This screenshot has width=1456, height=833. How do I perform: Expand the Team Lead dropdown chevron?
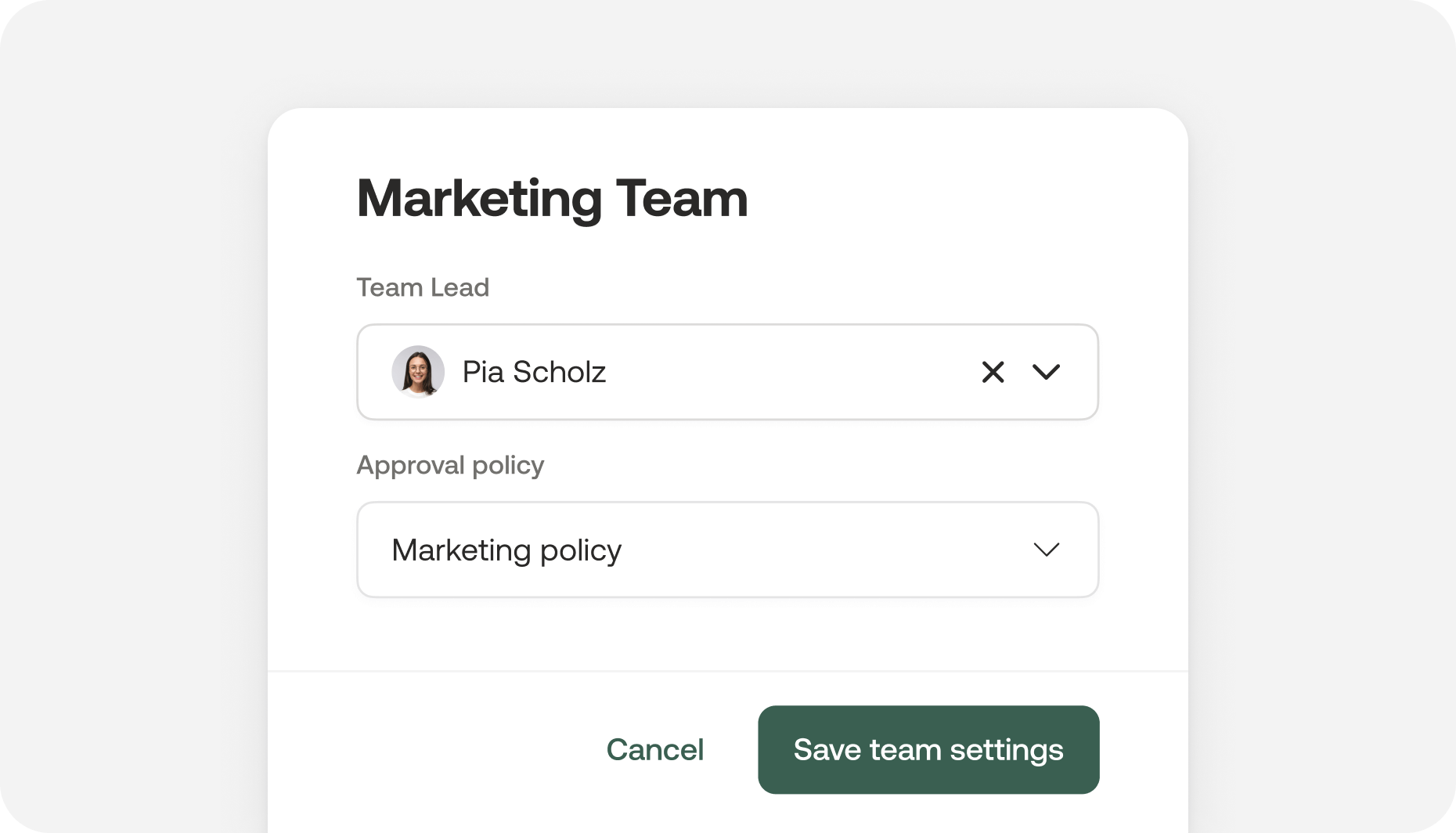coord(1046,372)
